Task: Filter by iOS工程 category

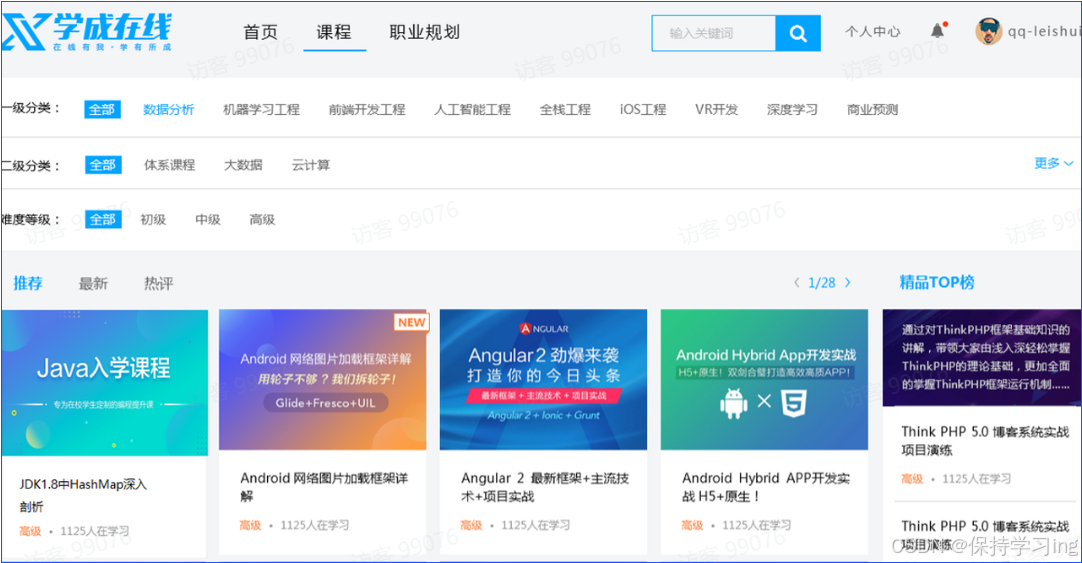Action: (x=643, y=110)
